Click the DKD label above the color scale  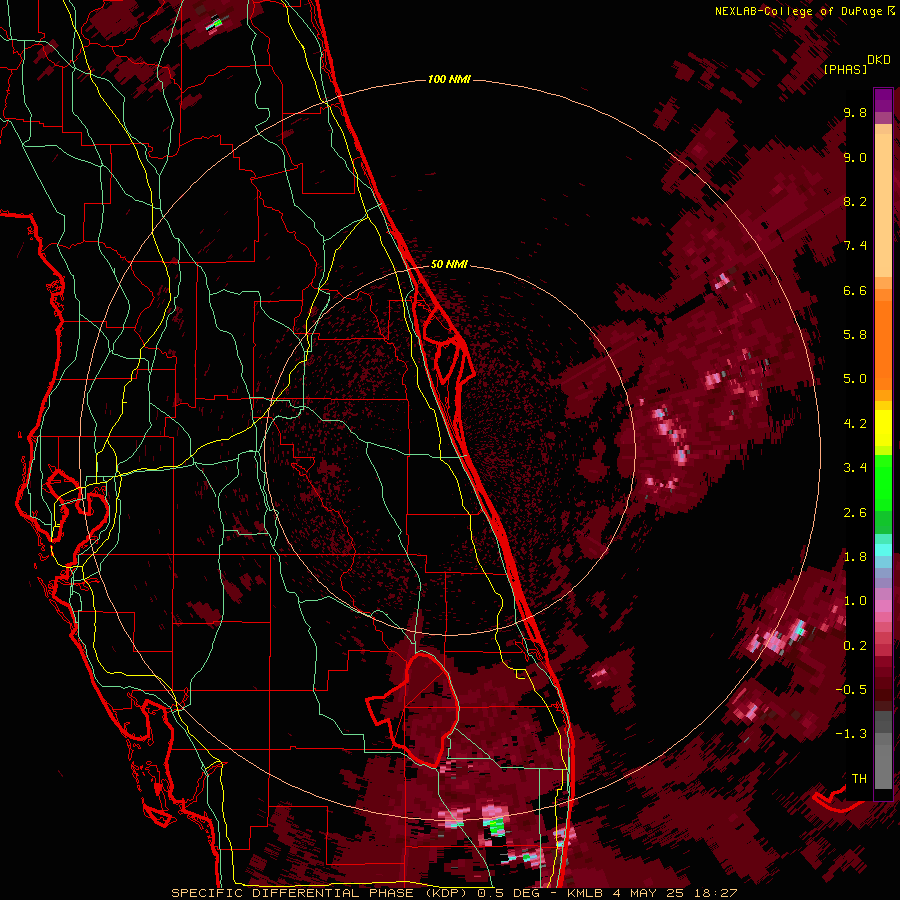click(879, 60)
